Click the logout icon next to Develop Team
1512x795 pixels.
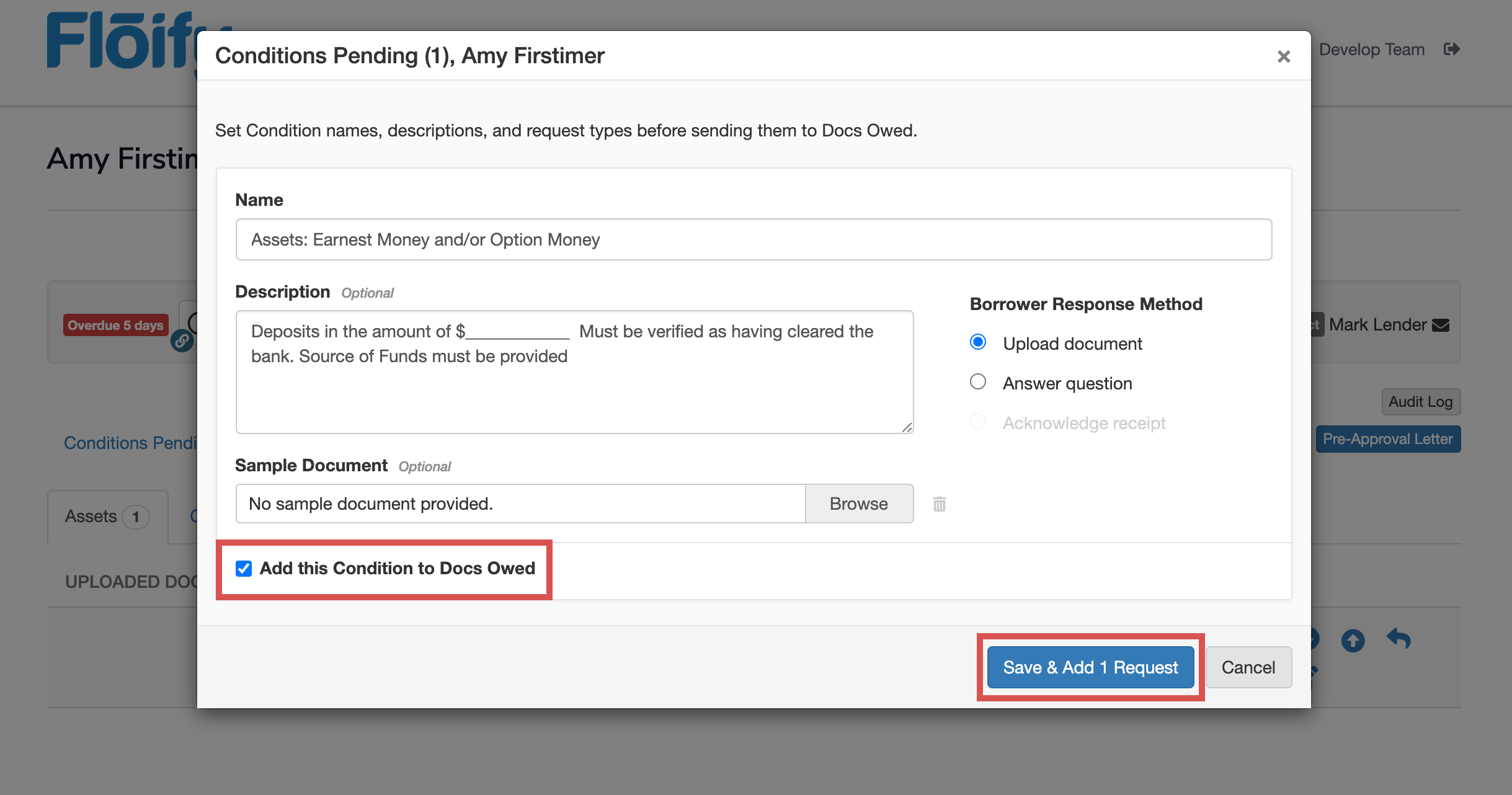1451,49
